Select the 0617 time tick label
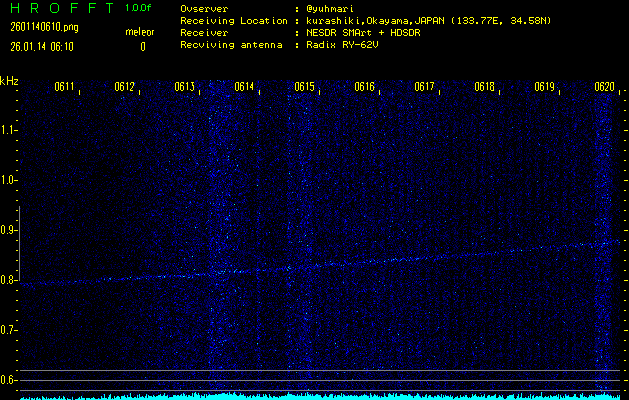 coord(424,87)
